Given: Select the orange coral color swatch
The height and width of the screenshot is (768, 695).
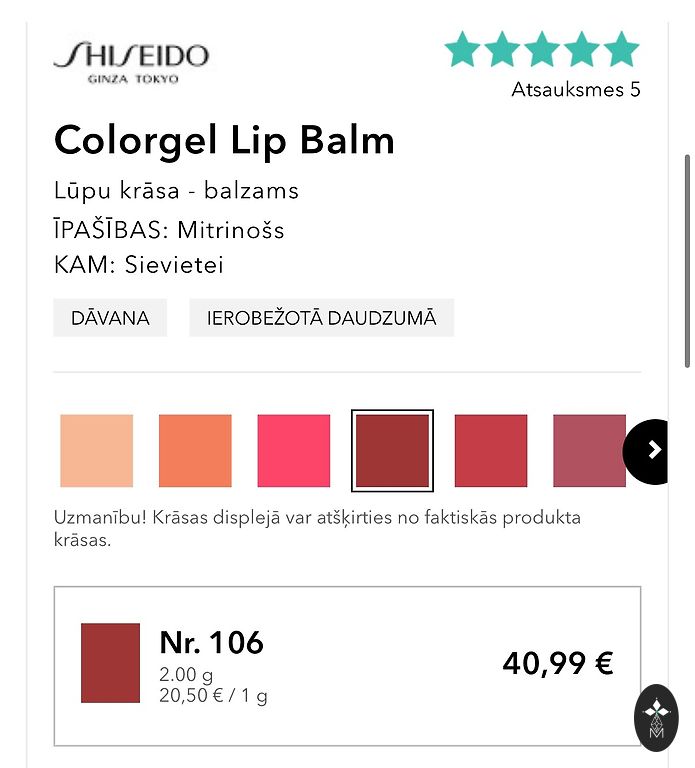Looking at the screenshot, I should click(195, 451).
